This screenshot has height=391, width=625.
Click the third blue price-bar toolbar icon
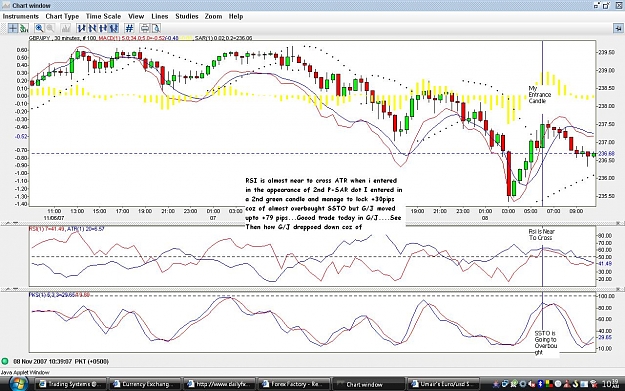click(103, 28)
